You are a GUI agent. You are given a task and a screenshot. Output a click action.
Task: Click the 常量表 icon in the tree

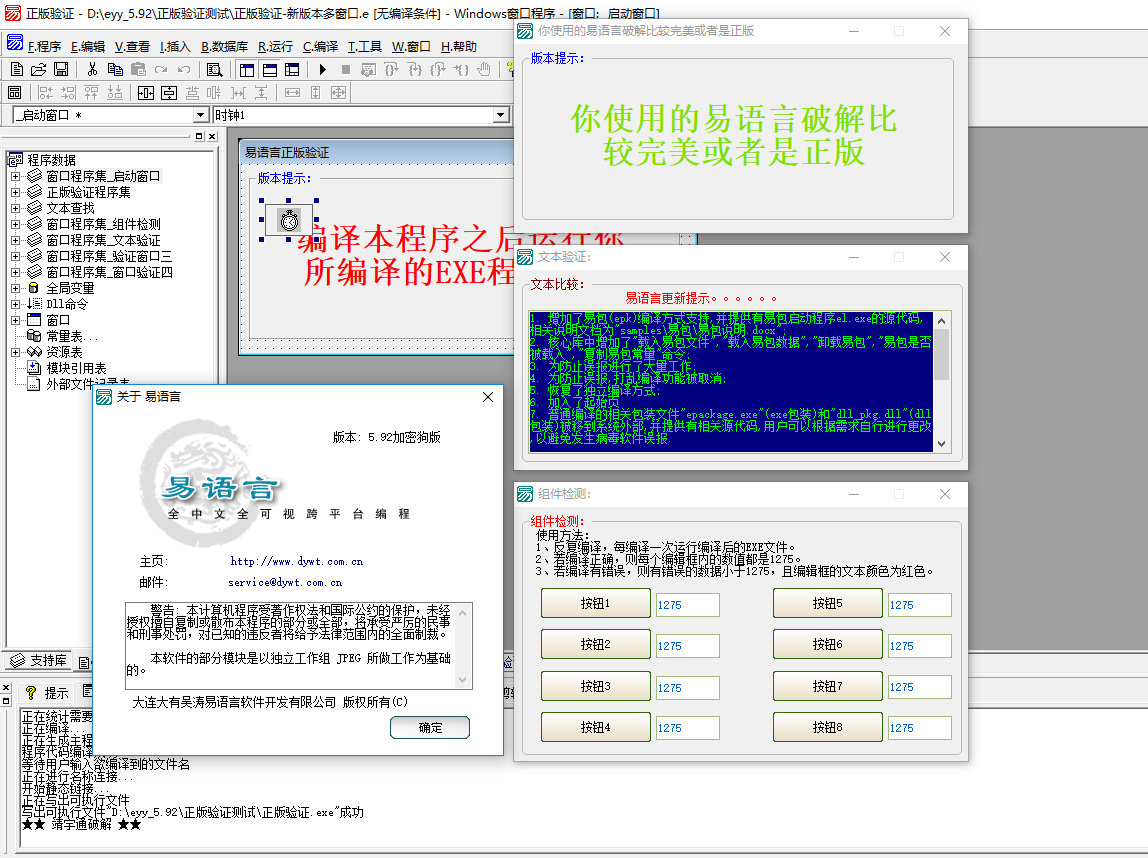pyautogui.click(x=34, y=336)
